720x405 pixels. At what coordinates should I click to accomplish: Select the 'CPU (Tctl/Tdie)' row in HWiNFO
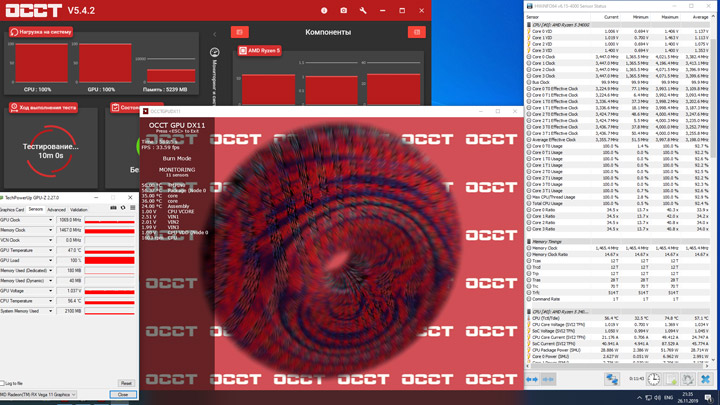pyautogui.click(x=618, y=318)
